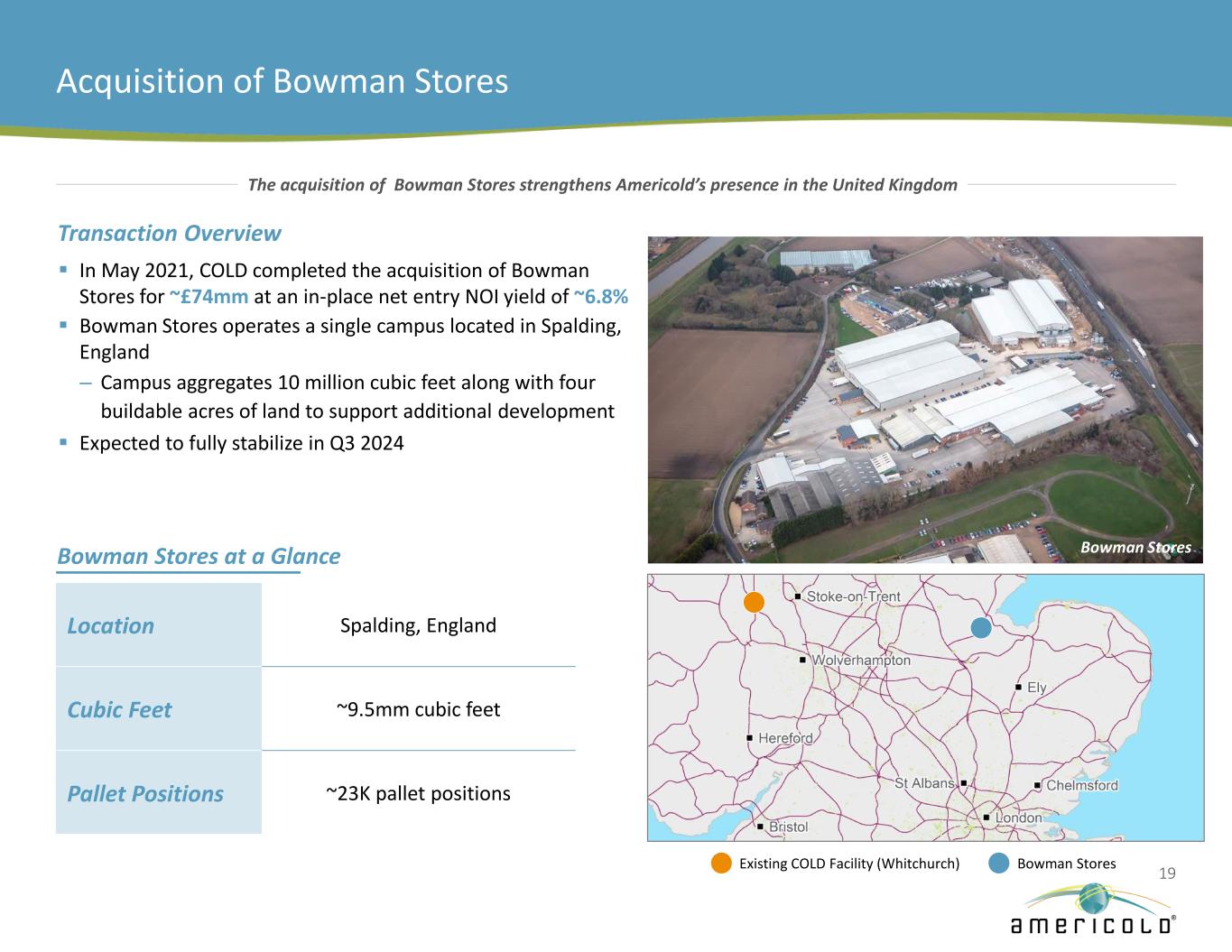This screenshot has width=1232, height=952.
Task: Click the orange legend dot for Existing COLD Facility
Action: click(721, 864)
